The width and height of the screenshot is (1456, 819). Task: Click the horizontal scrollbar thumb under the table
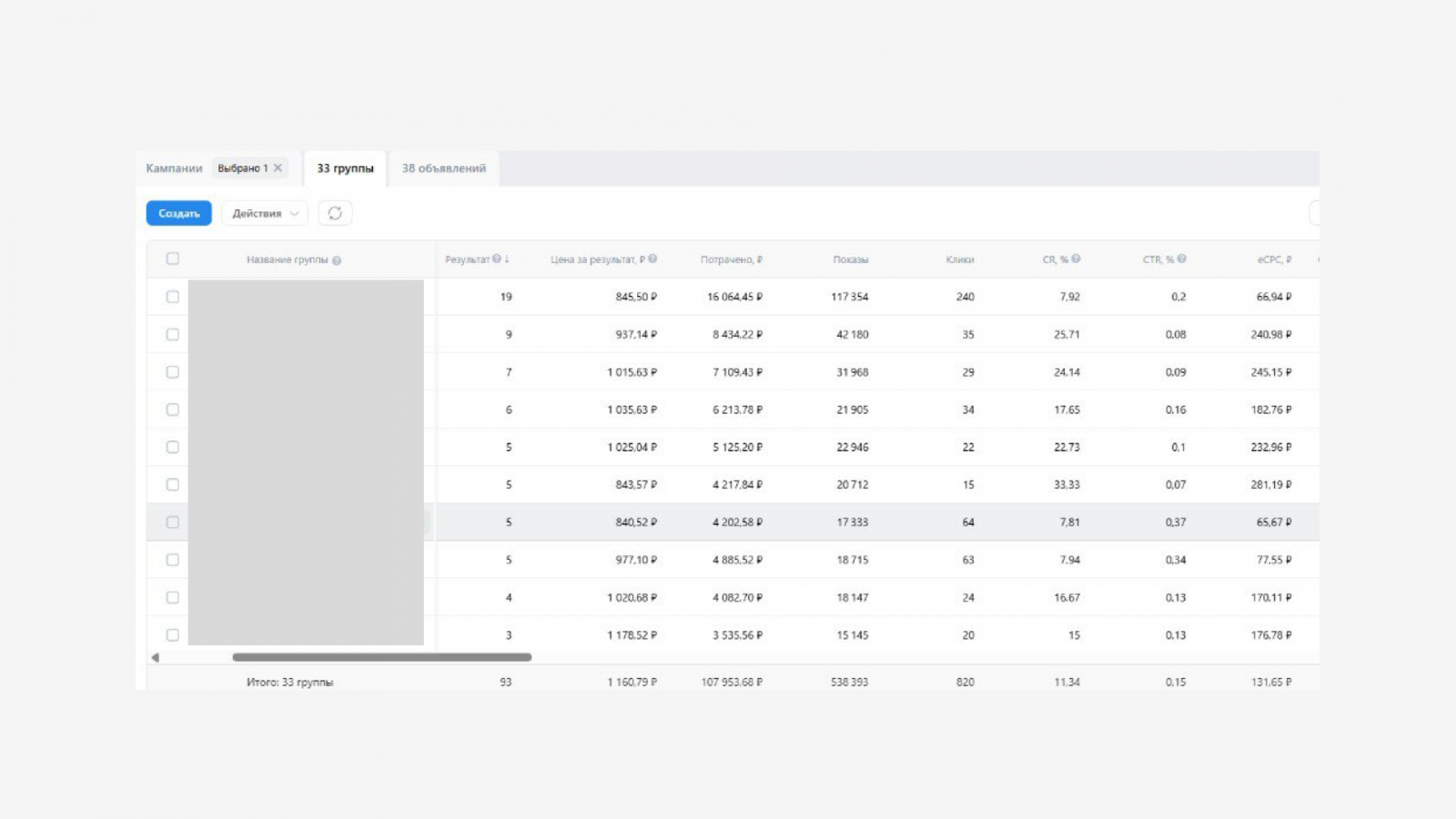382,657
